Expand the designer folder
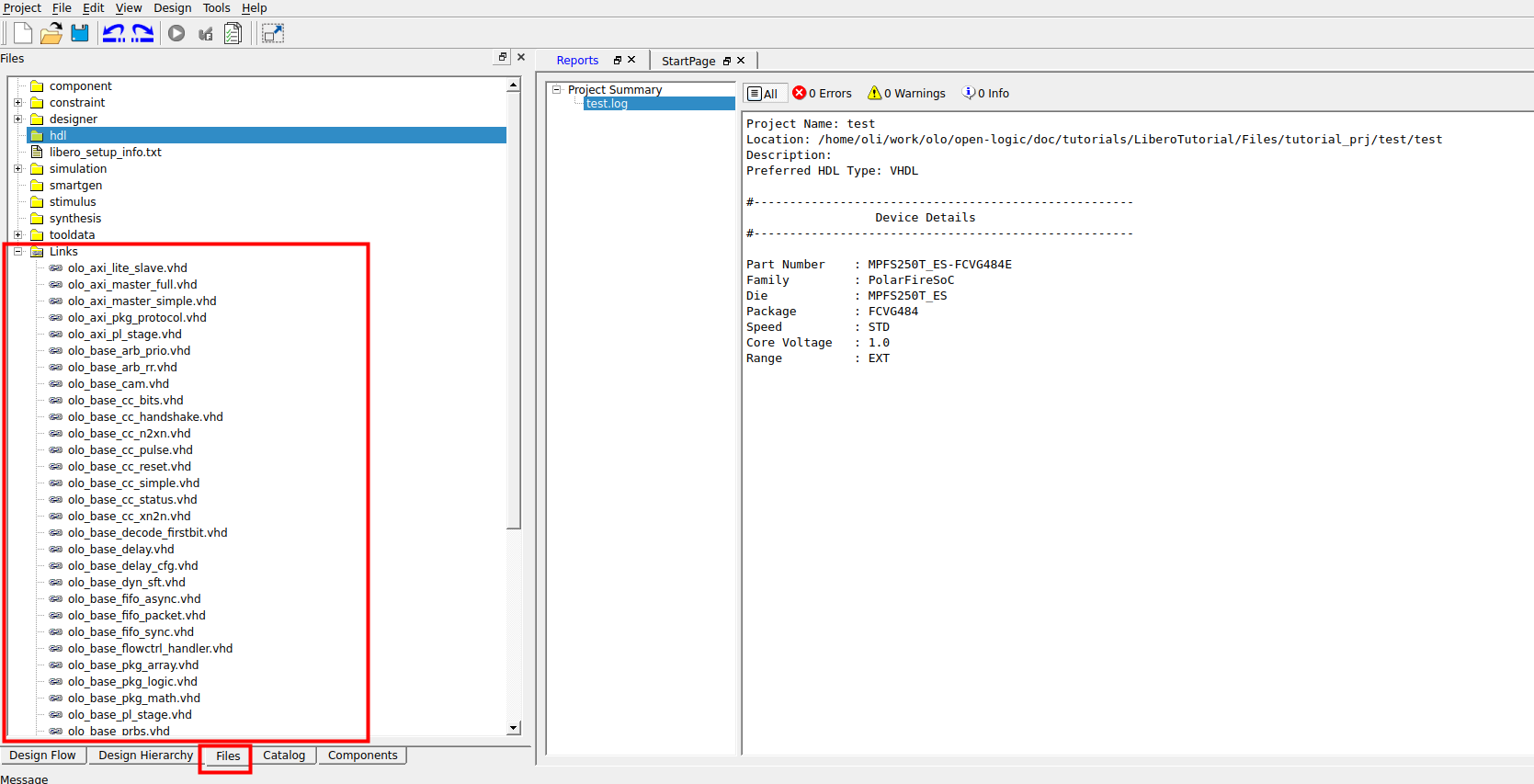 tap(17, 119)
